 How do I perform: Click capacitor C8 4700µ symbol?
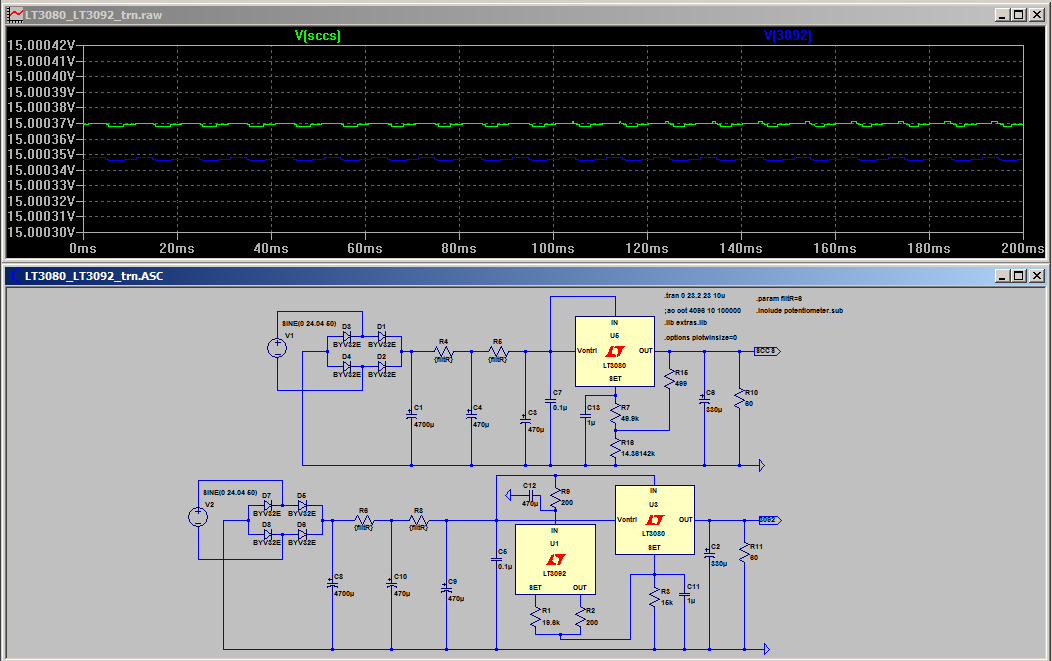pyautogui.click(x=332, y=585)
